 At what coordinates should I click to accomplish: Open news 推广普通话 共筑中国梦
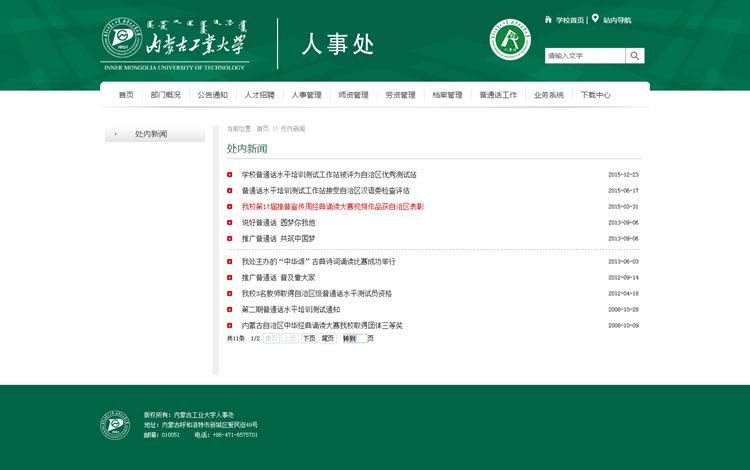coord(278,239)
